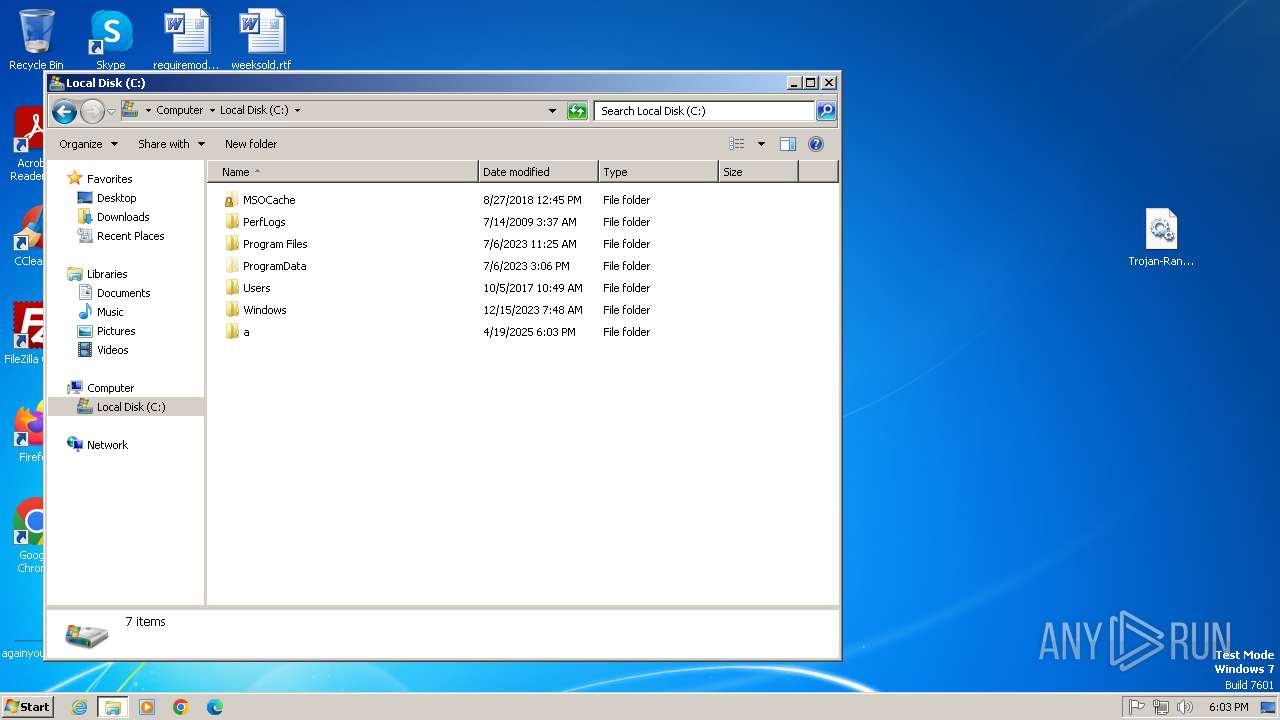The width and height of the screenshot is (1280, 720).
Task: Click the Action Center flag tray icon
Action: pyautogui.click(x=1136, y=707)
